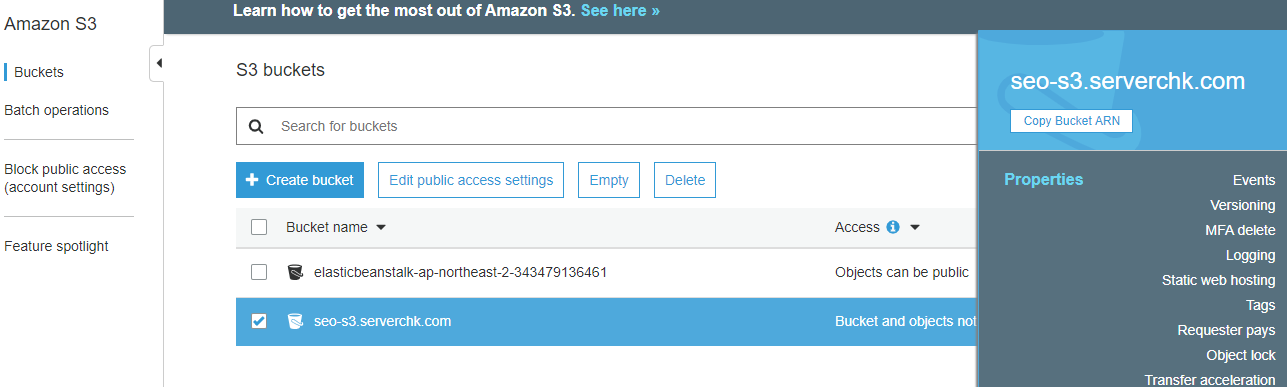1287x387 pixels.
Task: Check the elasticbeanstalk bucket checkbox
Action: [x=259, y=272]
